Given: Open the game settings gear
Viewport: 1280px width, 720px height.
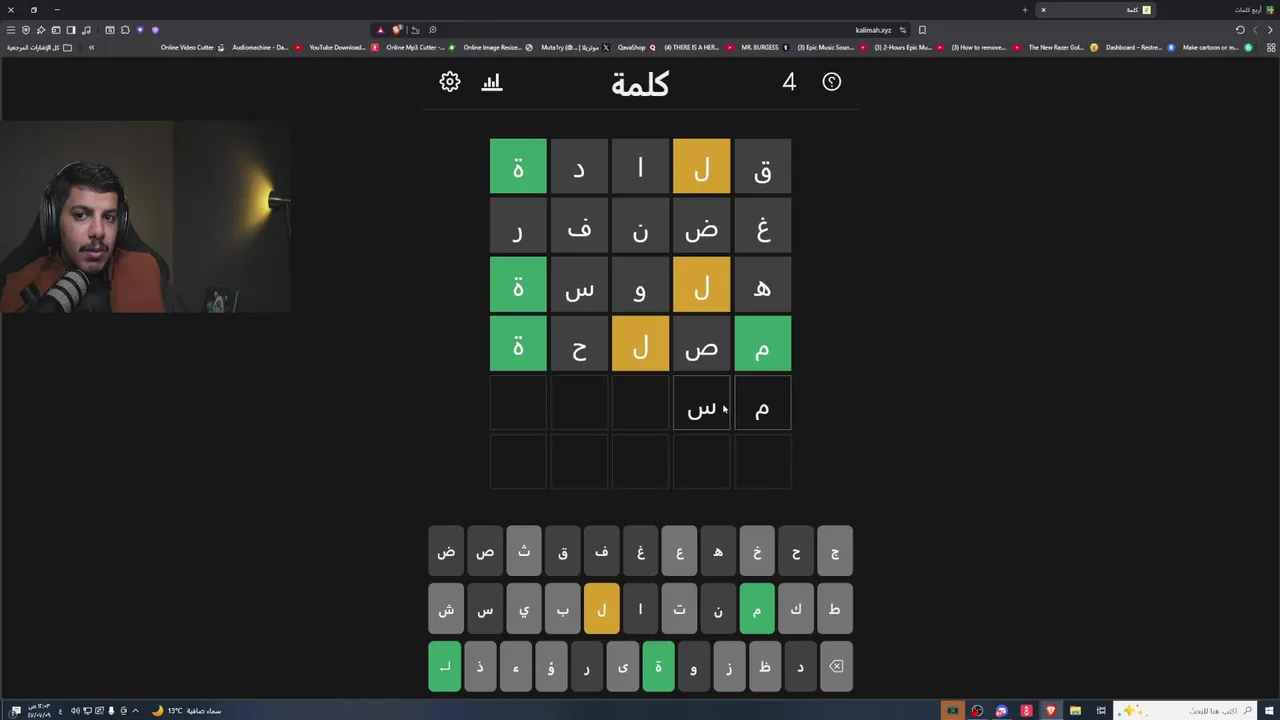Looking at the screenshot, I should pos(450,82).
